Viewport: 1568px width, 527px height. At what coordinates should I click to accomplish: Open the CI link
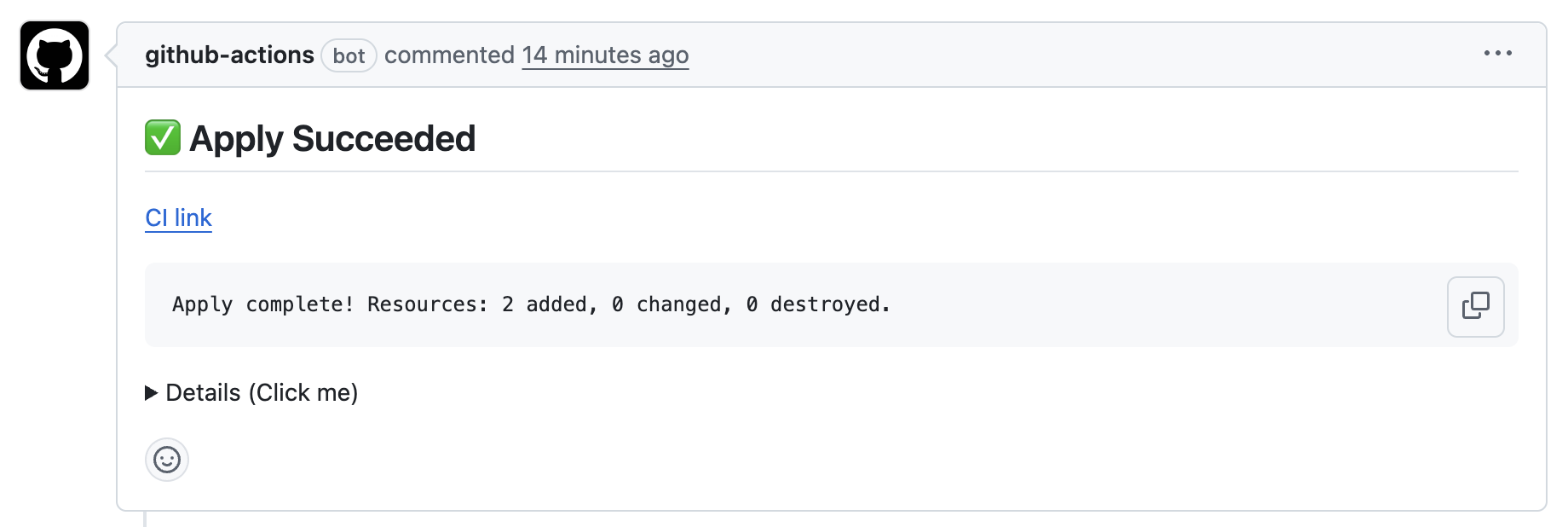(178, 218)
